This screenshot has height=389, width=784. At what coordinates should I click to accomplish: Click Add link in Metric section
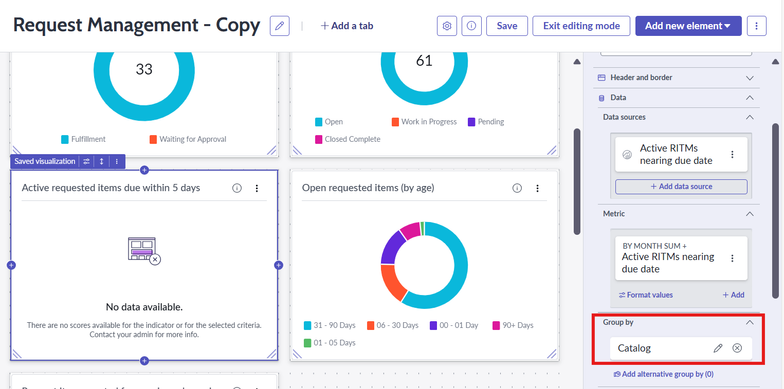(x=734, y=295)
